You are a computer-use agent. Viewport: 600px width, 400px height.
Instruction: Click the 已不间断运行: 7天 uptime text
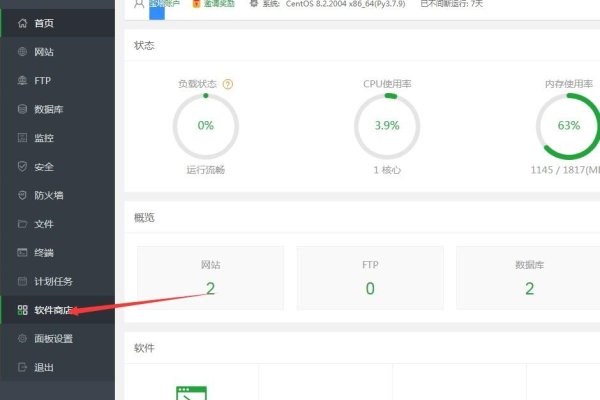coord(452,3)
